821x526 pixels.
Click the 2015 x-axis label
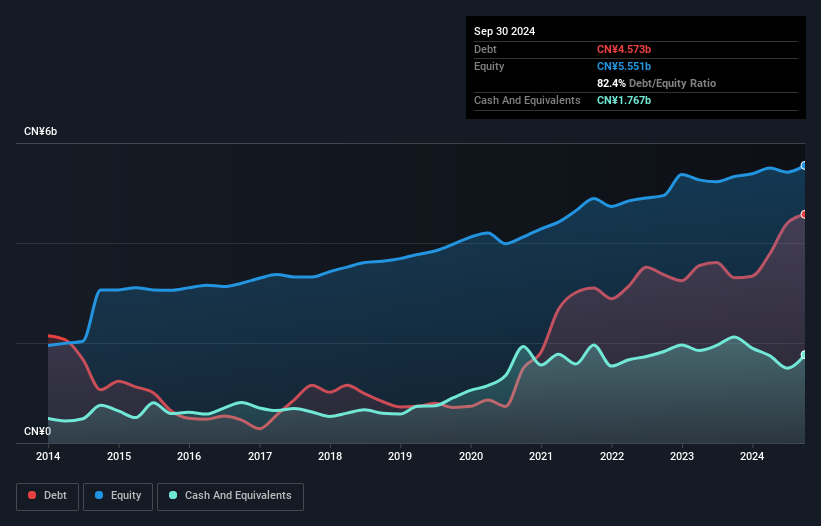(x=119, y=456)
